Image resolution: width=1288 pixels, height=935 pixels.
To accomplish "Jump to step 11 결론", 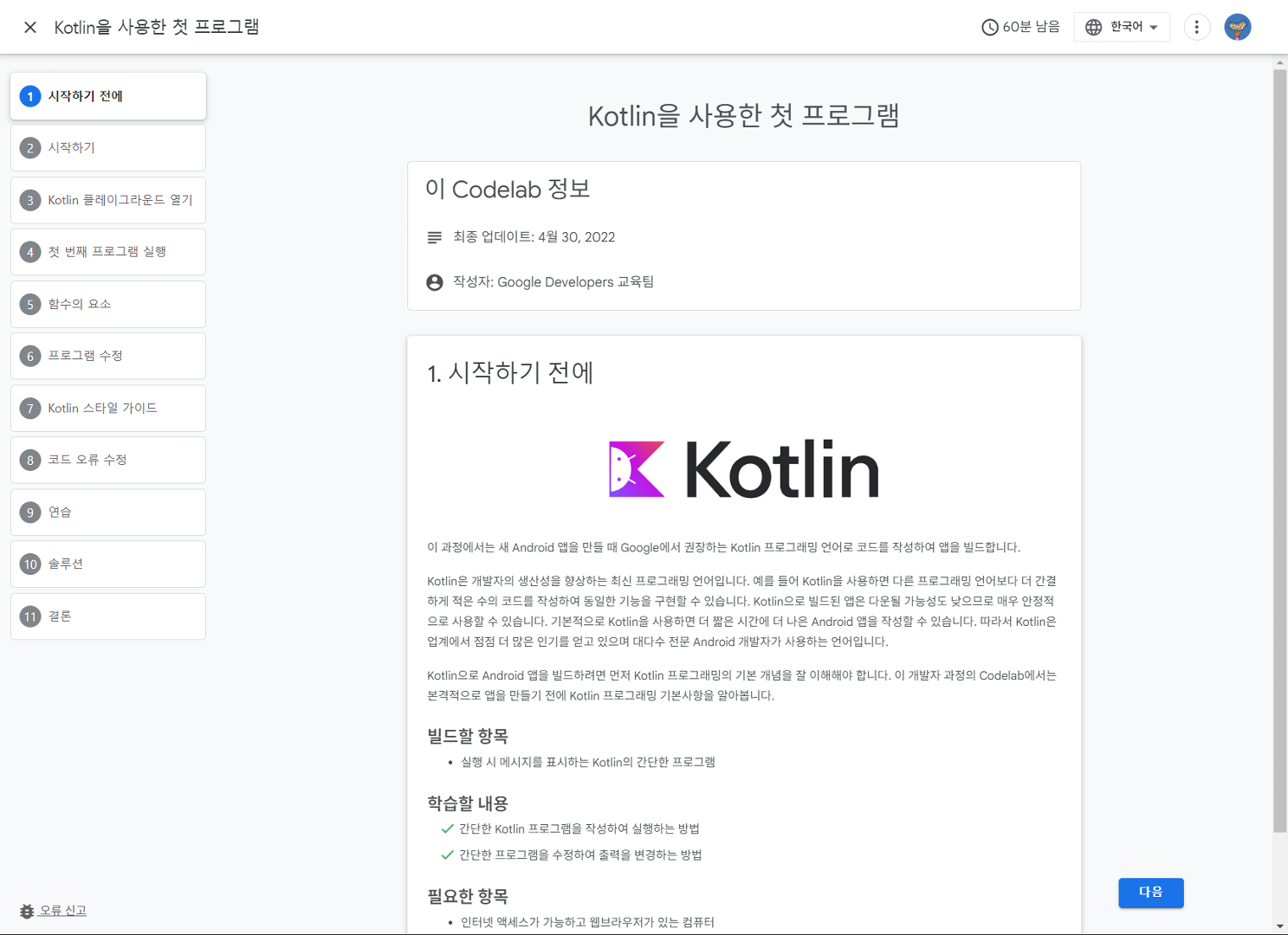I will (108, 616).
